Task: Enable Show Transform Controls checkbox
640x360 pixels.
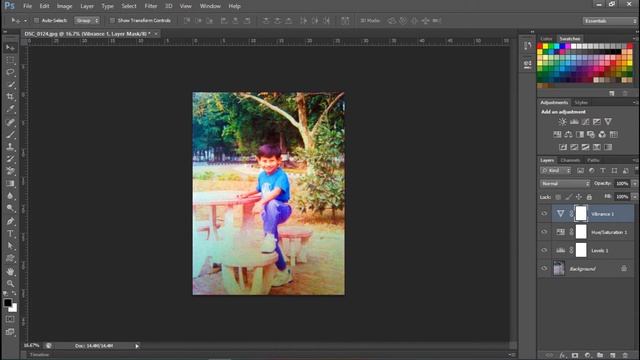Action: point(112,20)
